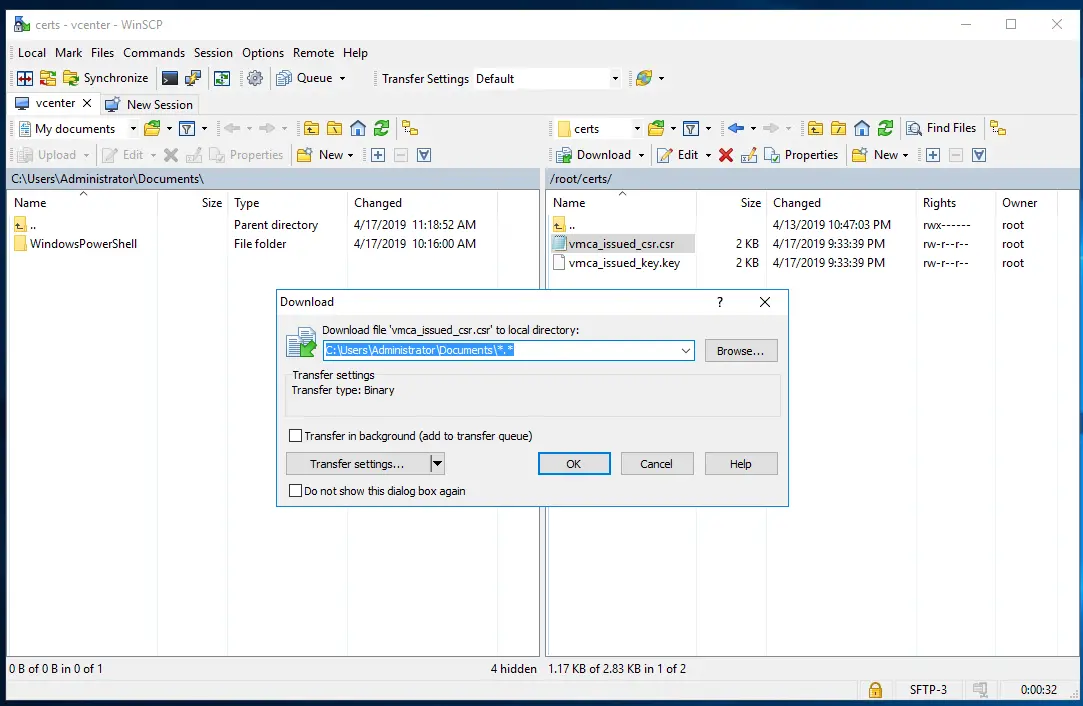Open the Mark menu
This screenshot has height=706, width=1083.
68,53
